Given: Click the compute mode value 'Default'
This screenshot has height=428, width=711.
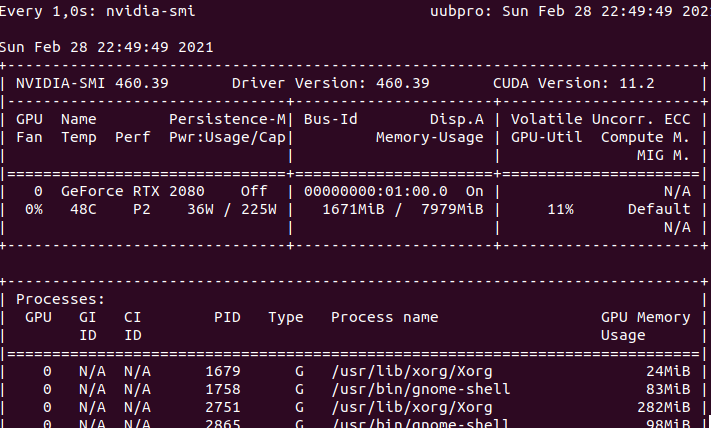Looking at the screenshot, I should click(x=659, y=209).
